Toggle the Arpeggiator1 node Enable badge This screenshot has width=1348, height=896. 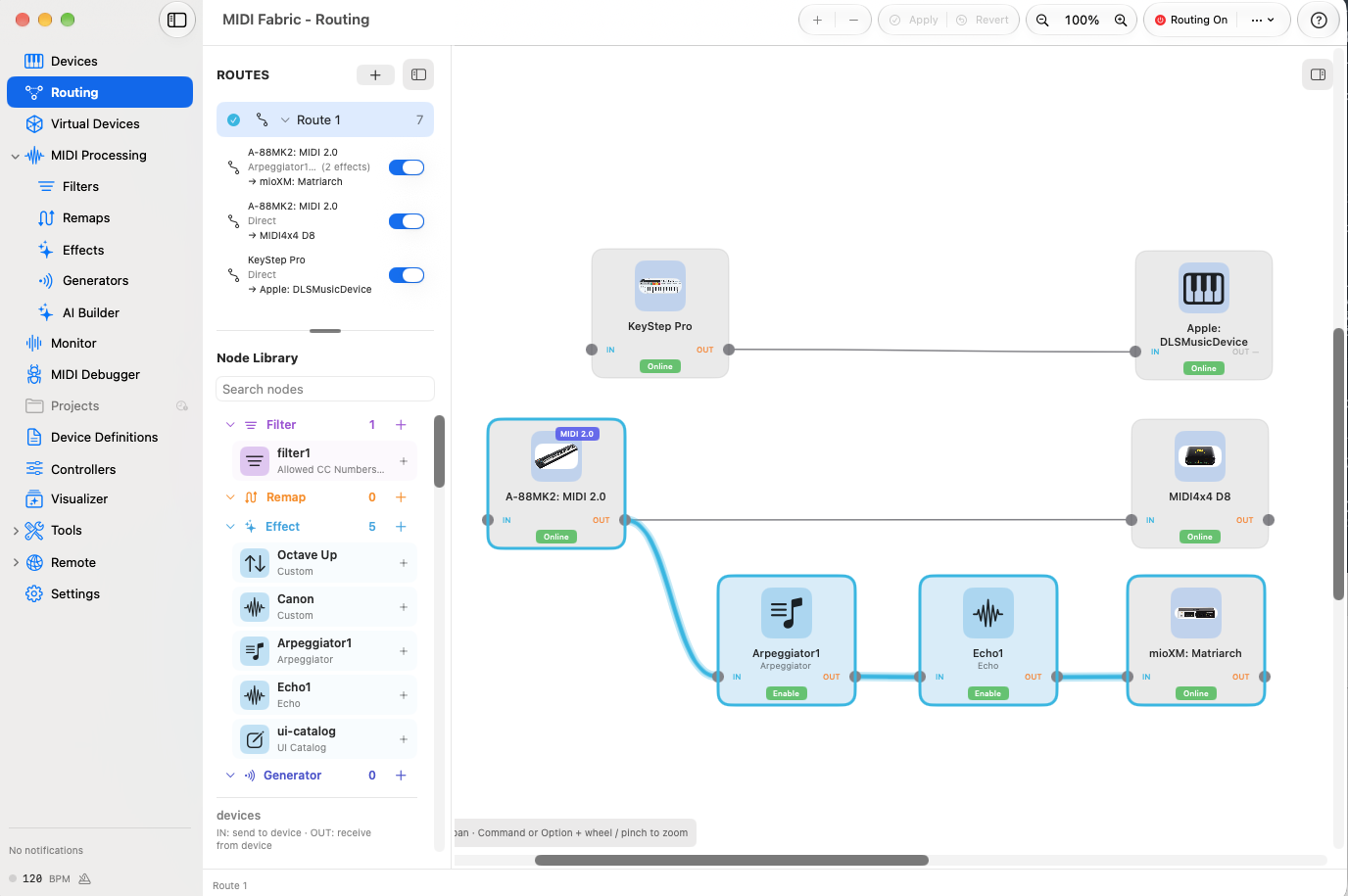[787, 693]
